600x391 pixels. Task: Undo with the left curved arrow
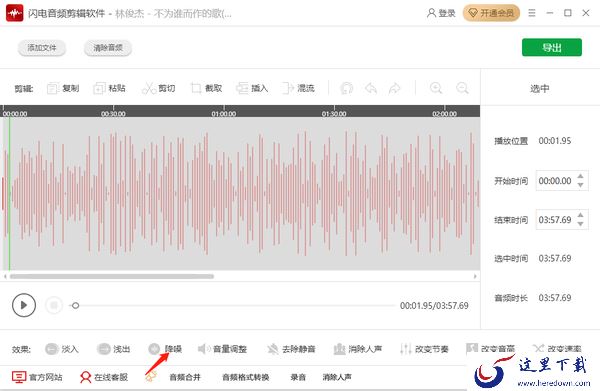click(371, 88)
